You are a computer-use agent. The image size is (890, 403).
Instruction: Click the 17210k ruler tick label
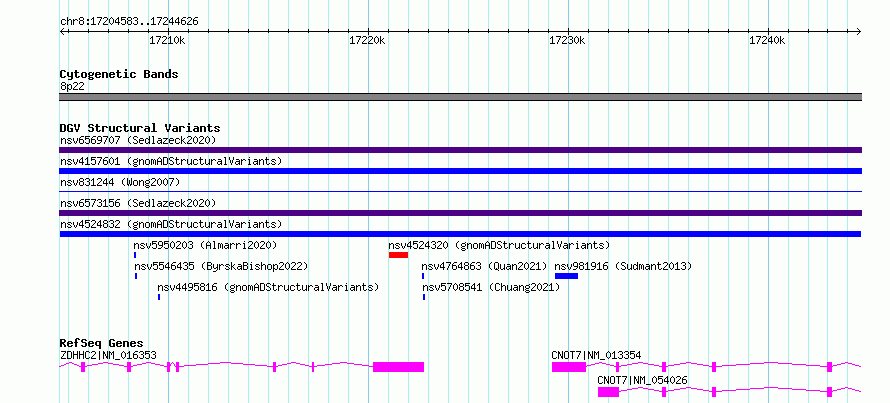[167, 40]
